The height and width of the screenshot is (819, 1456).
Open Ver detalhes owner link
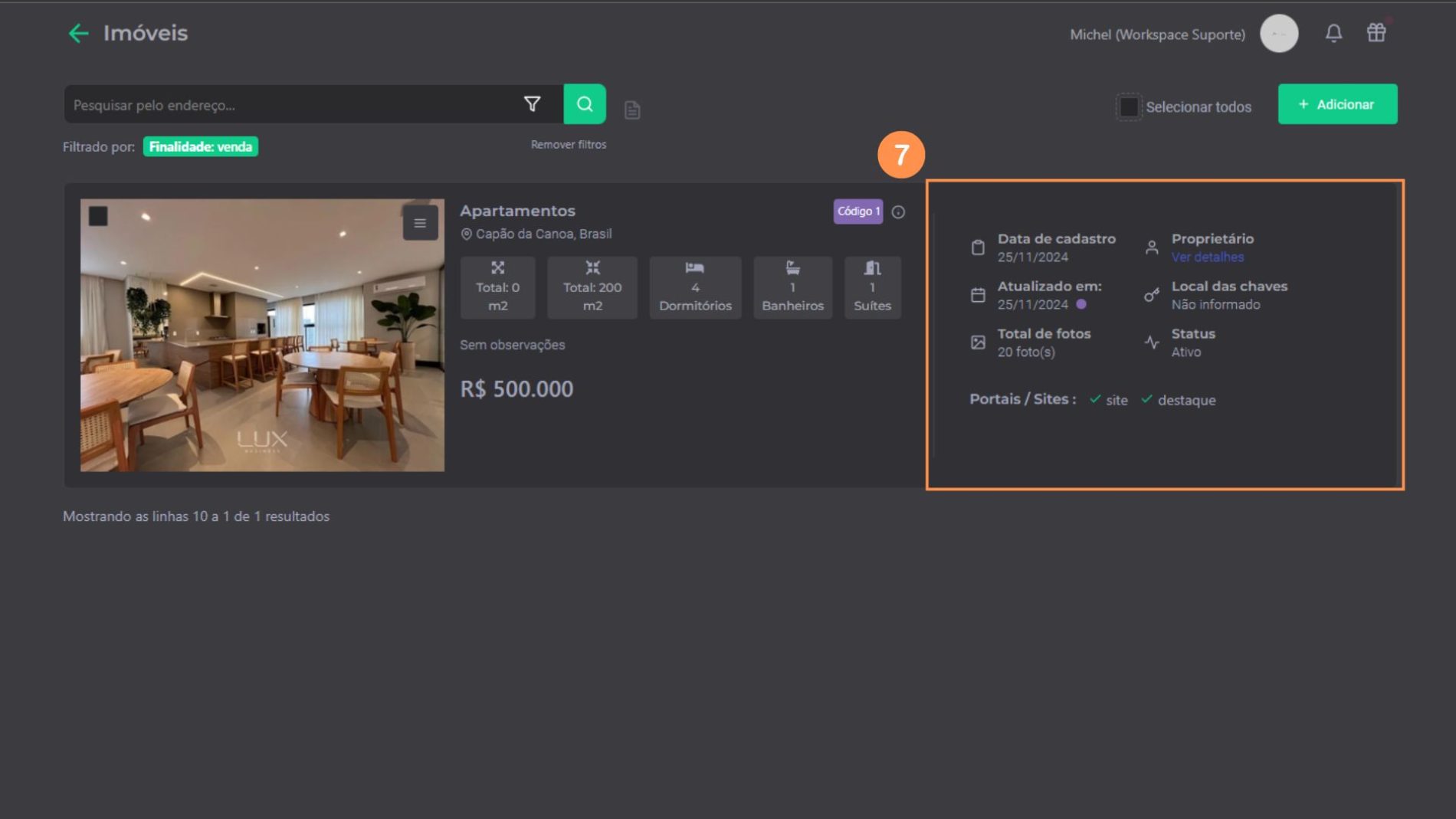(1207, 257)
